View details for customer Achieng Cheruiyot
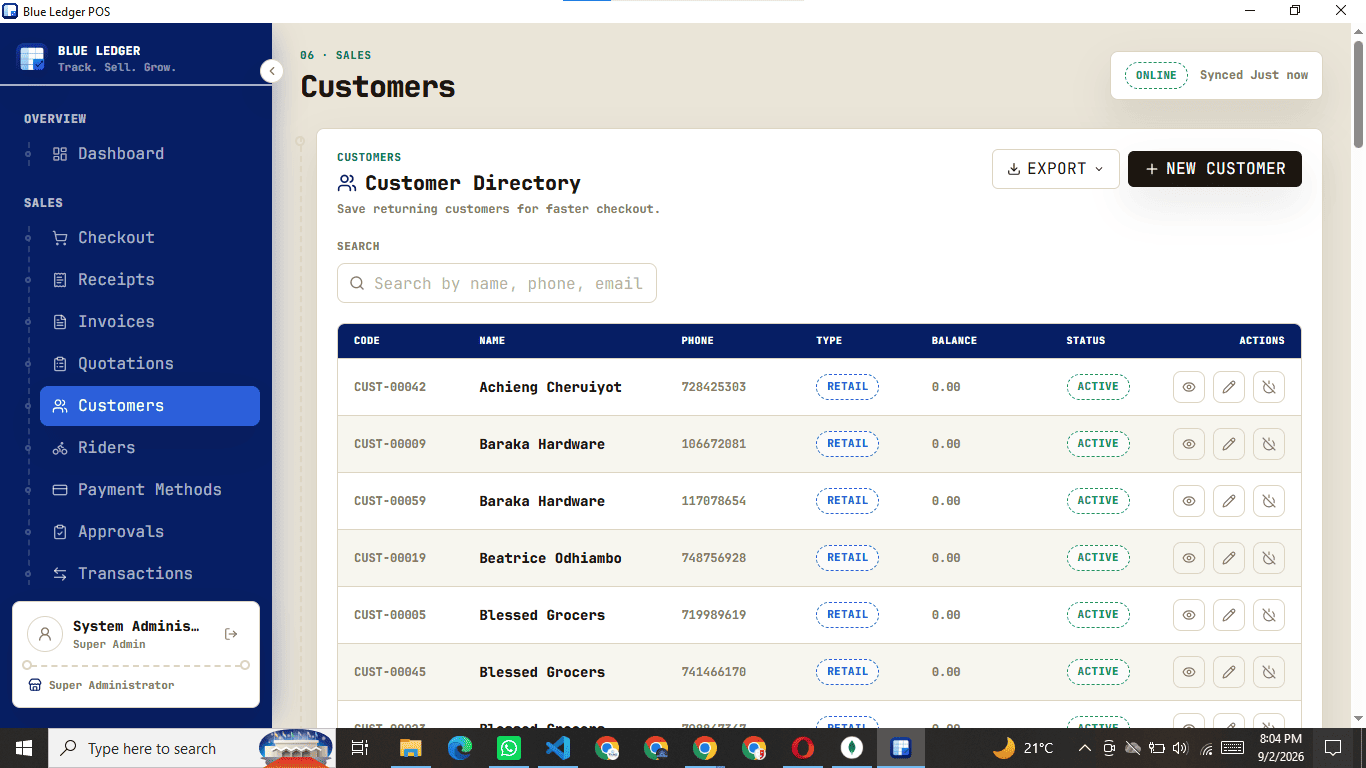Viewport: 1366px width, 768px height. pos(1189,387)
